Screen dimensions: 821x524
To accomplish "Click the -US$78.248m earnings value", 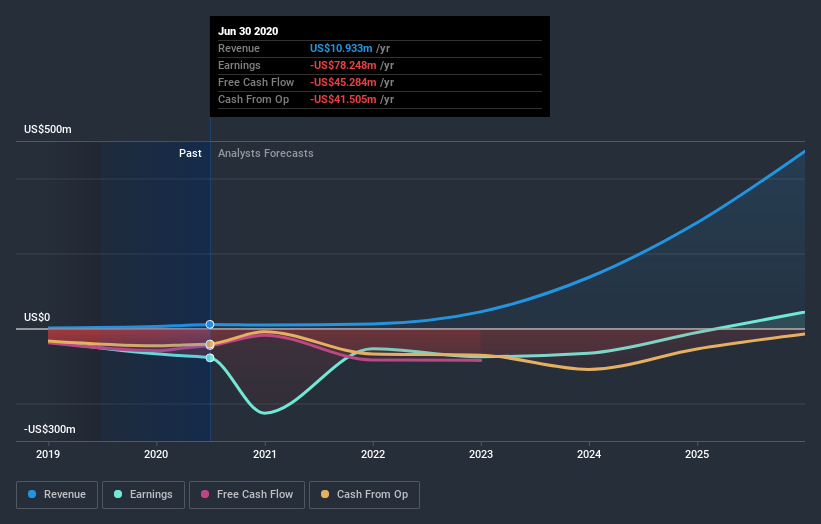I will tap(343, 65).
